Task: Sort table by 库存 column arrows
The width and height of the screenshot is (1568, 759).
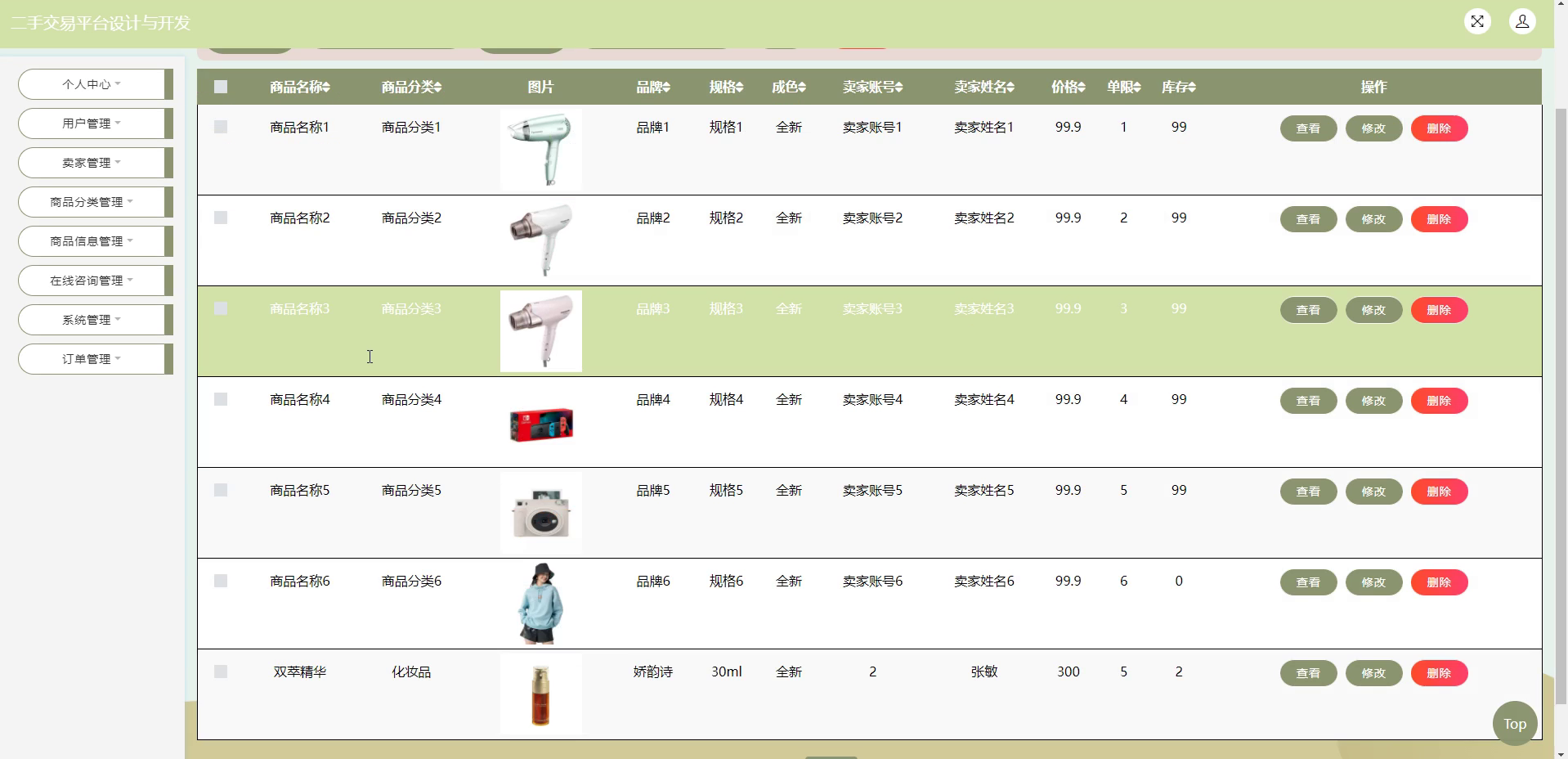Action: tap(1192, 88)
